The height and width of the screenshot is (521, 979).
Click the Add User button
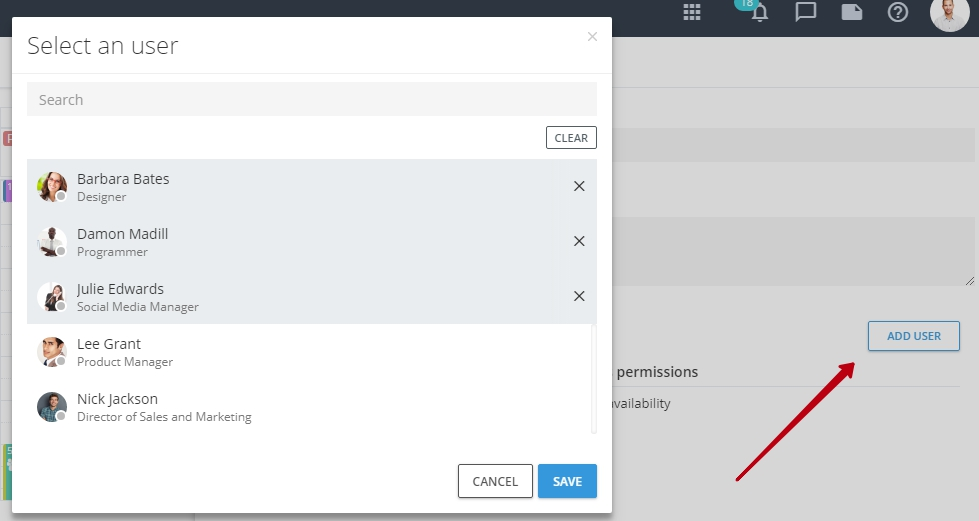click(913, 336)
